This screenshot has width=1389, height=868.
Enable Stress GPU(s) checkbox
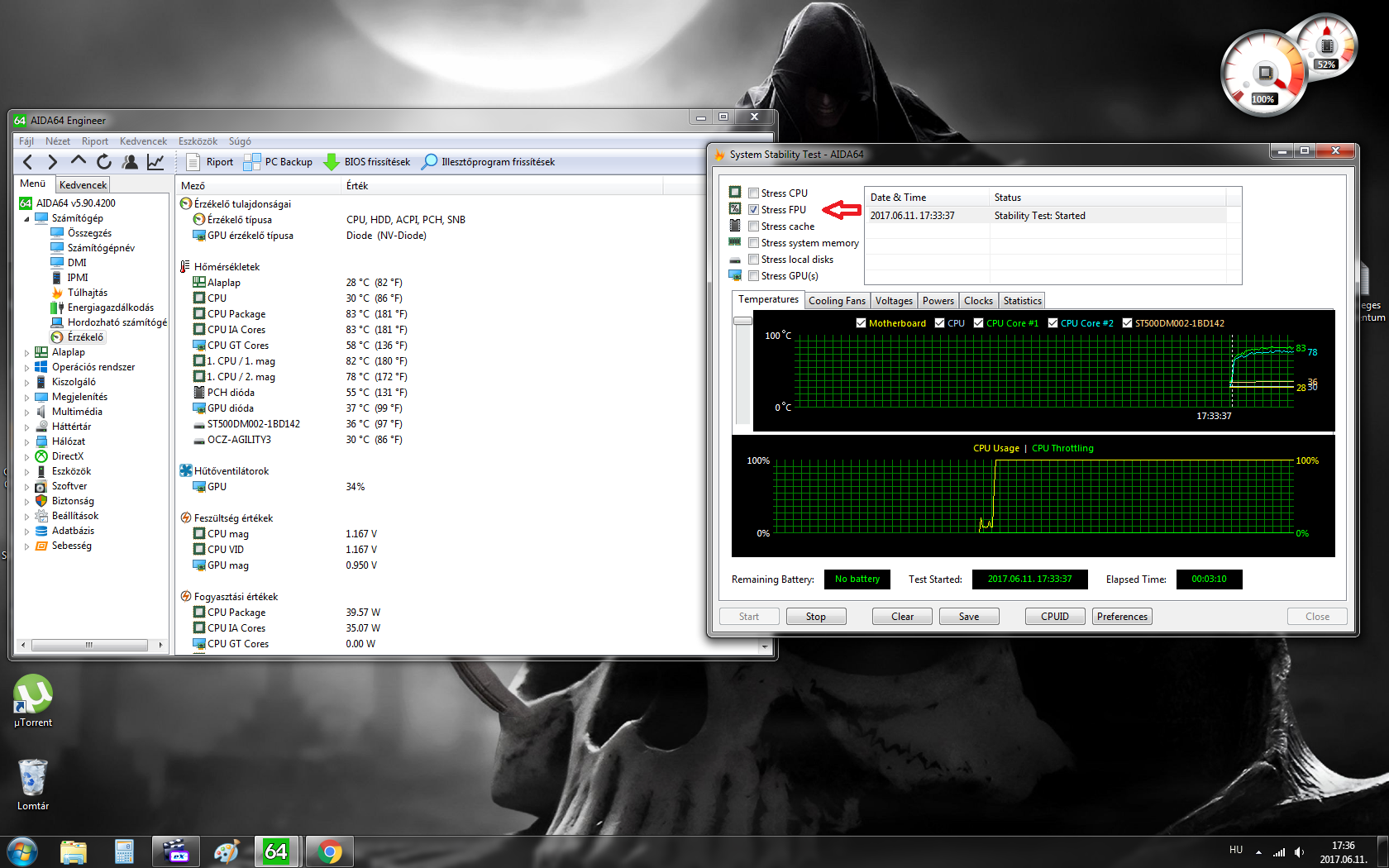pyautogui.click(x=753, y=276)
